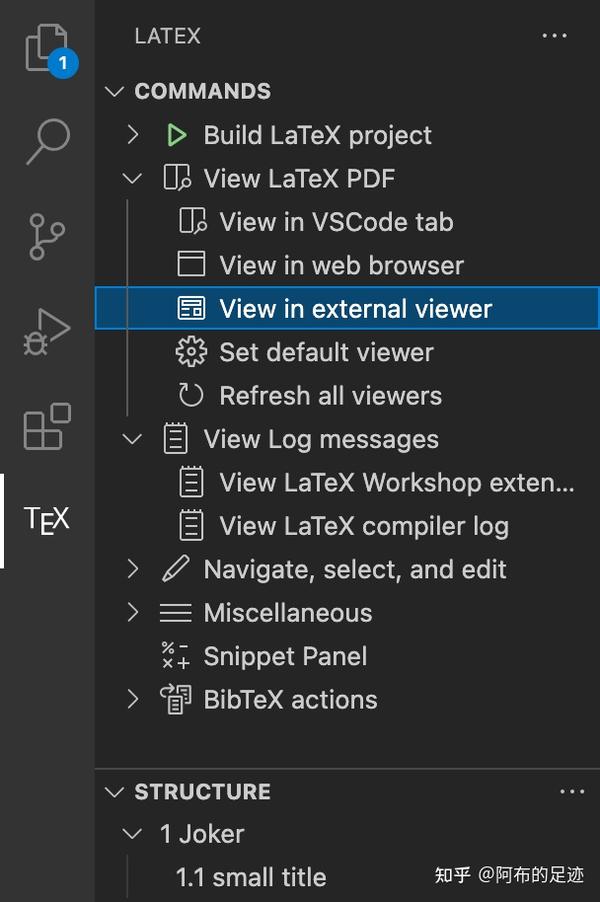Click the Set default viewer gear icon

(x=190, y=352)
